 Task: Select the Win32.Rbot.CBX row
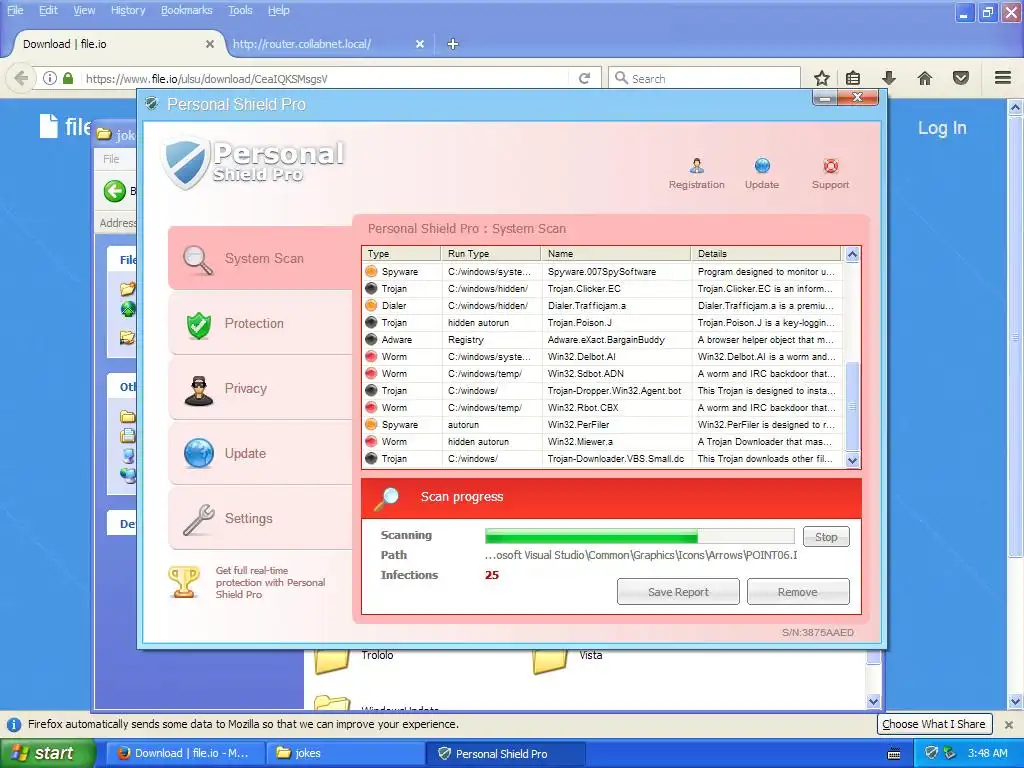tap(603, 408)
